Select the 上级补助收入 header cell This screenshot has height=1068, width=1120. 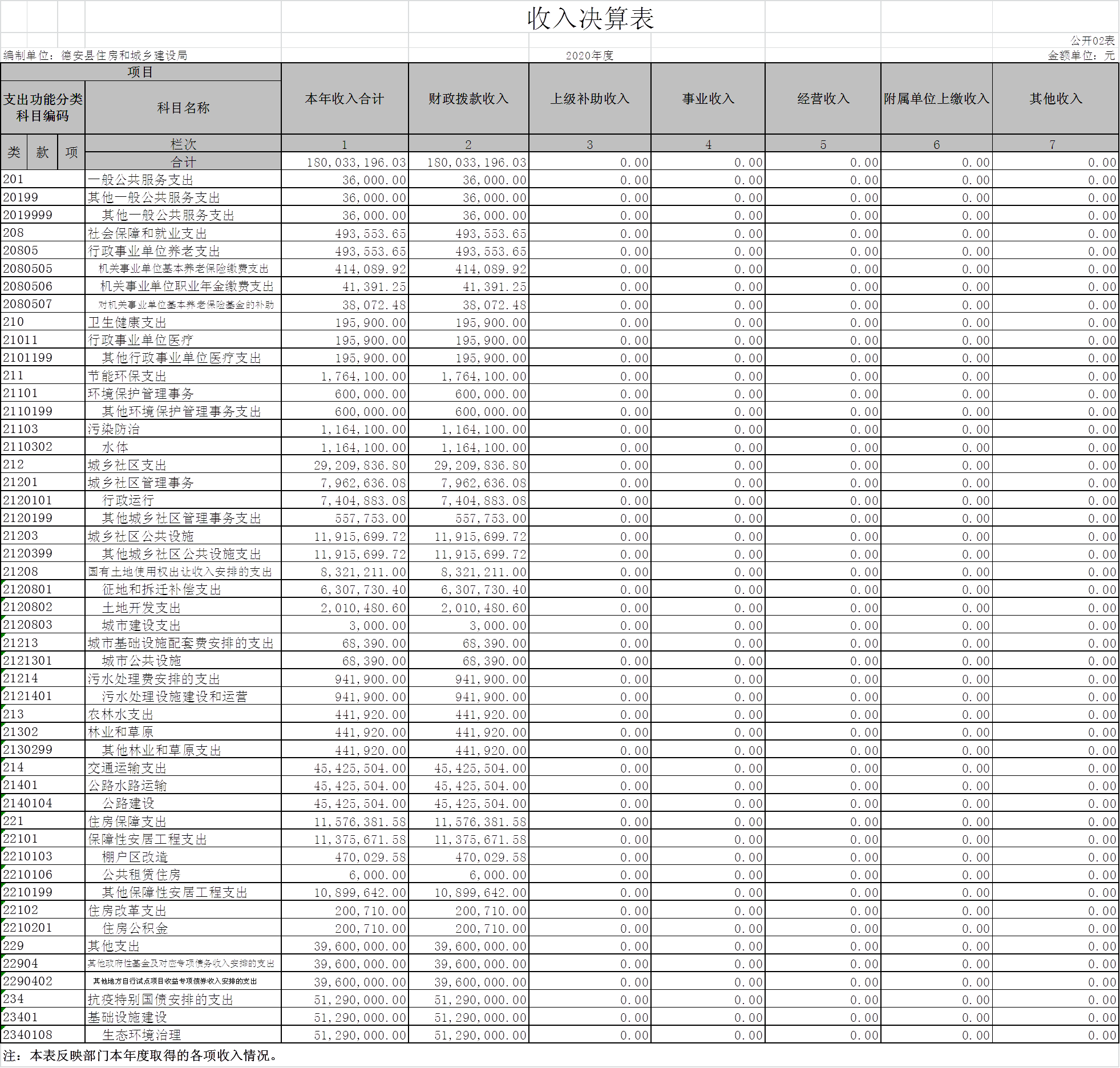point(589,99)
